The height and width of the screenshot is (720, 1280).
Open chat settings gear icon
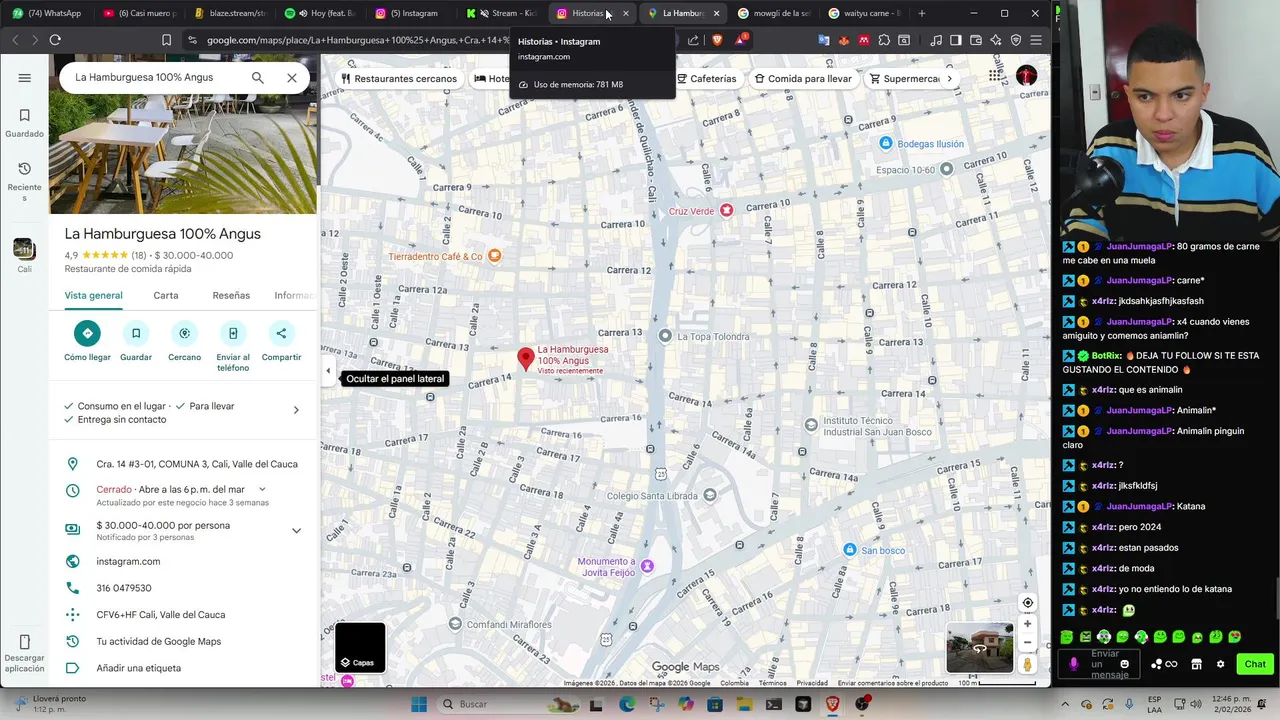point(1220,664)
